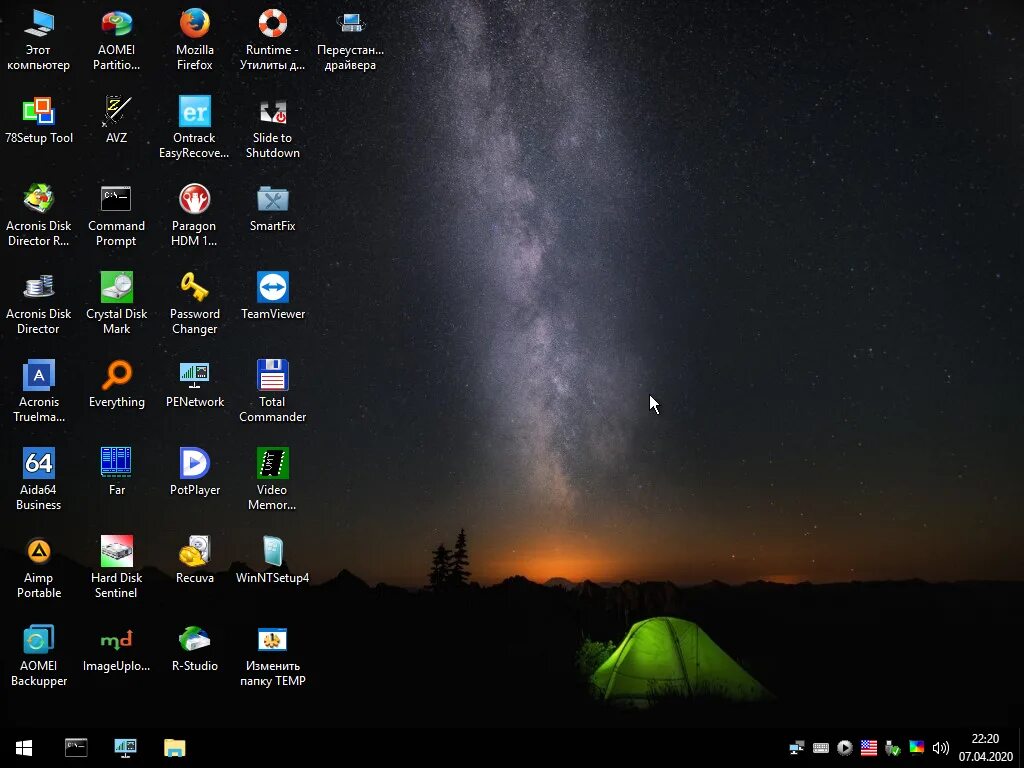Open the Windows Start menu

24,748
